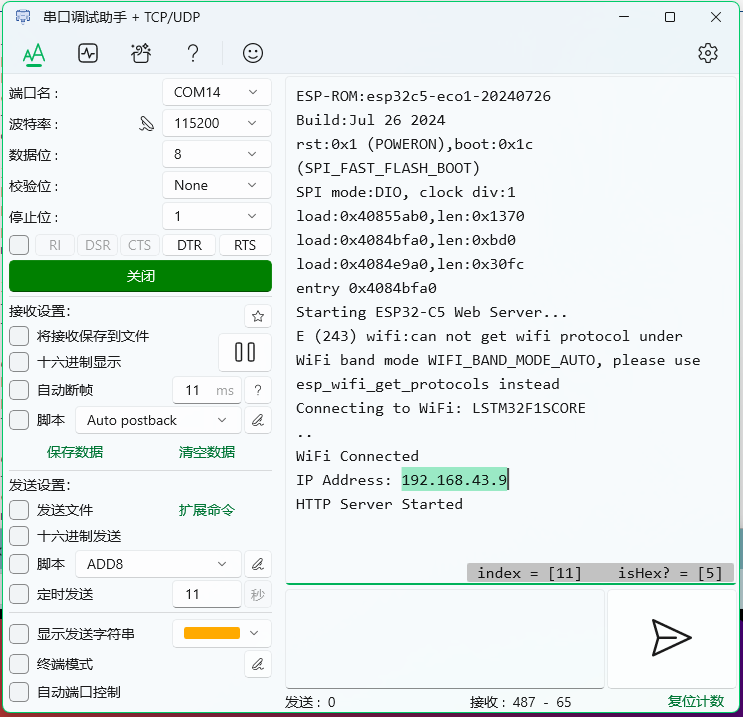Expand the 115200 baud rate dropdown
Image resolution: width=743 pixels, height=717 pixels.
point(216,123)
